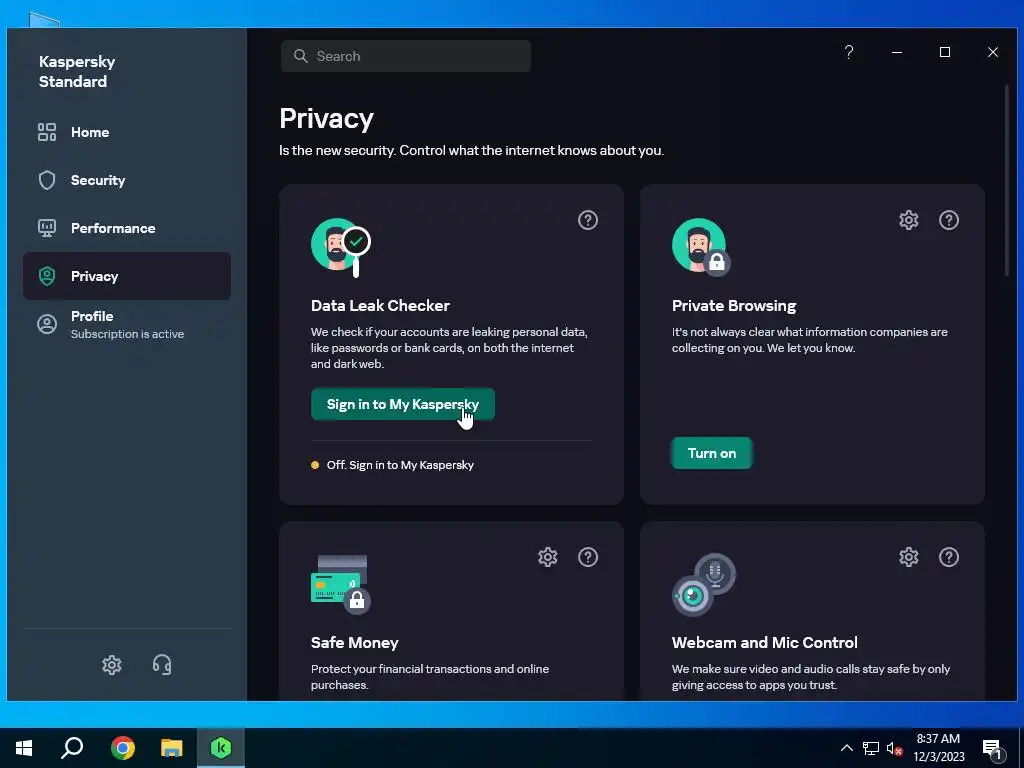This screenshot has width=1024, height=768.
Task: Open Windows notification center
Action: [x=993, y=749]
